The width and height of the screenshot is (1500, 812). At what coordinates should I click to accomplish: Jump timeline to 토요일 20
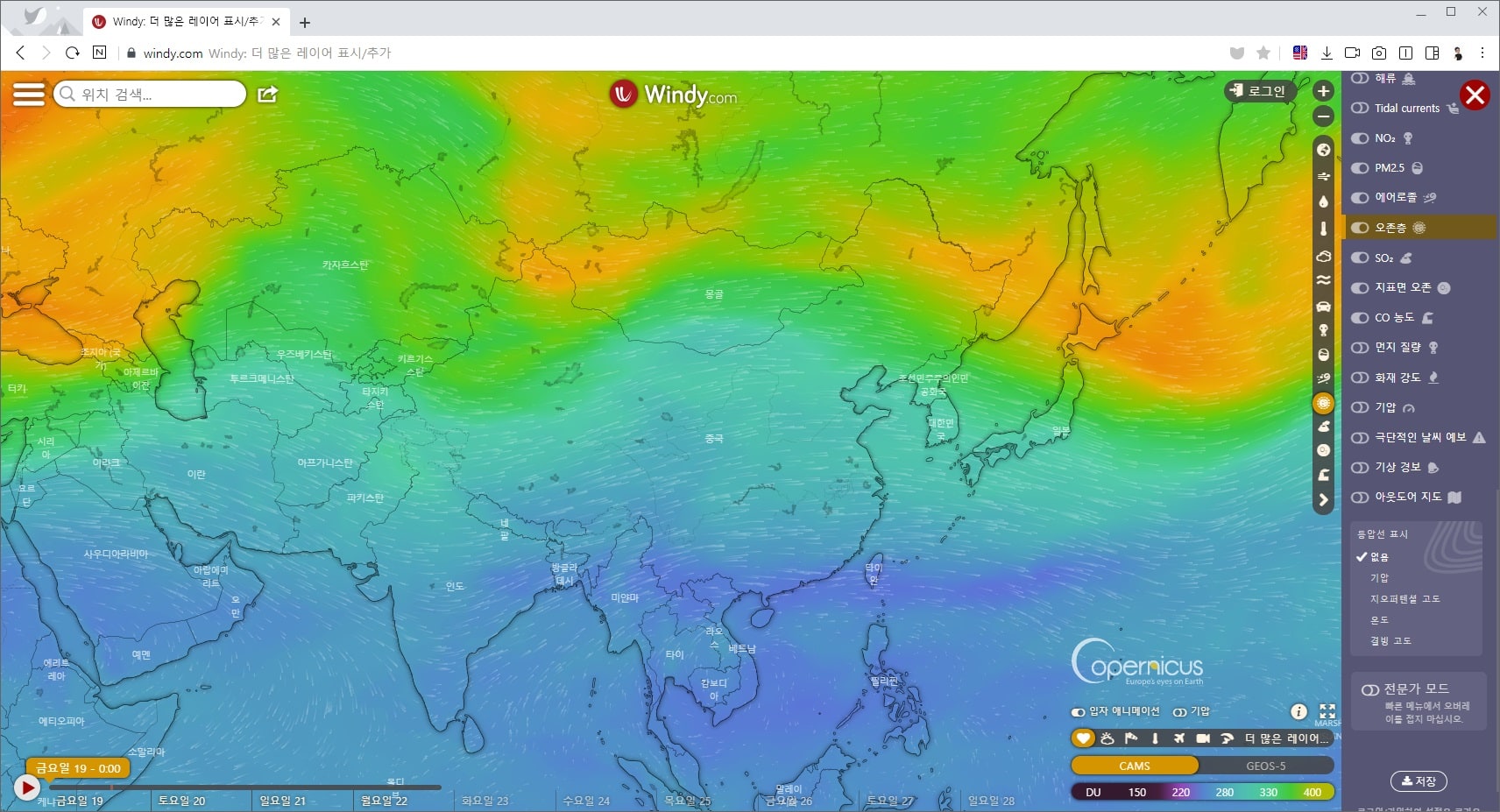coord(181,801)
